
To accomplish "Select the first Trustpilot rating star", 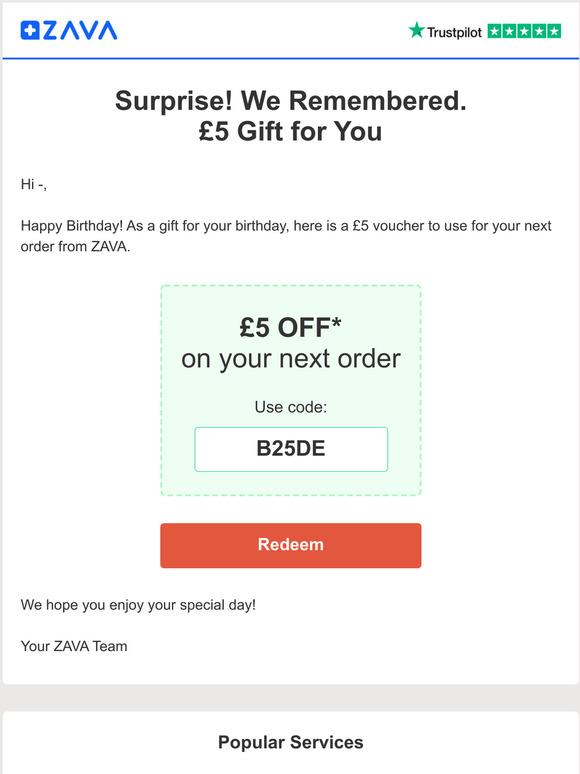I will tap(495, 31).
